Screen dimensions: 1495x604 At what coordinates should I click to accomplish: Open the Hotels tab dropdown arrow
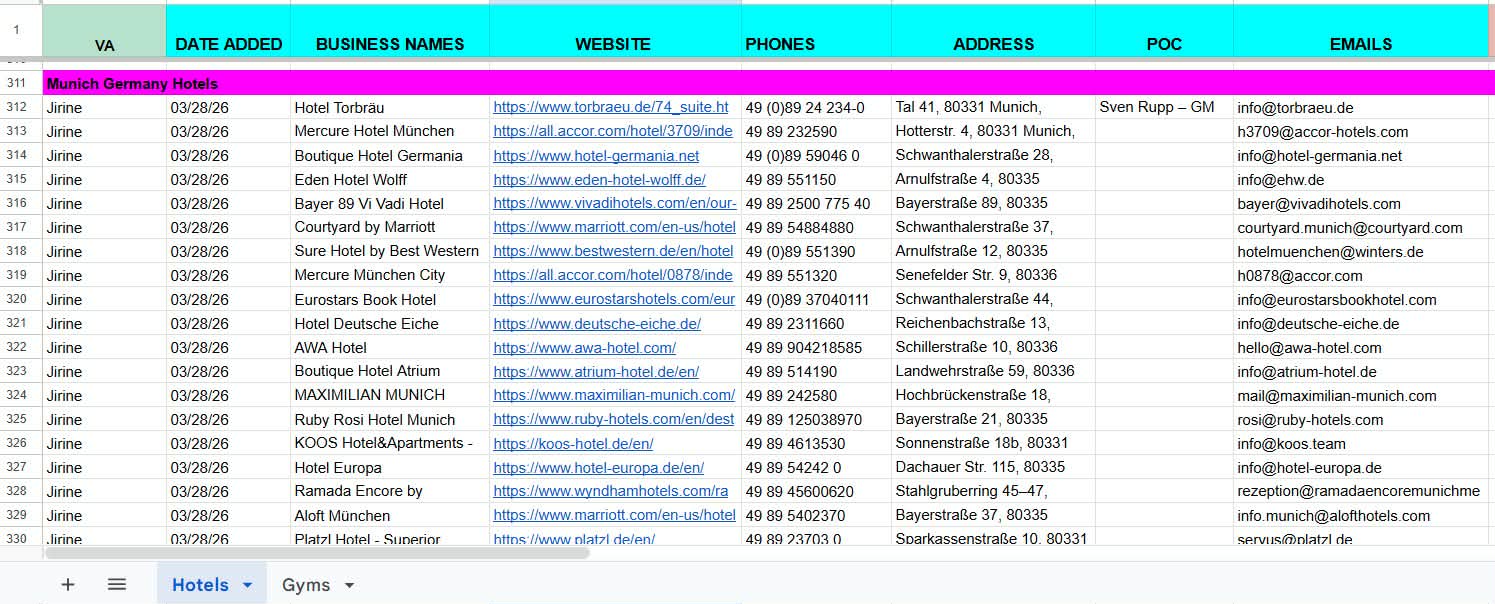pyautogui.click(x=247, y=585)
